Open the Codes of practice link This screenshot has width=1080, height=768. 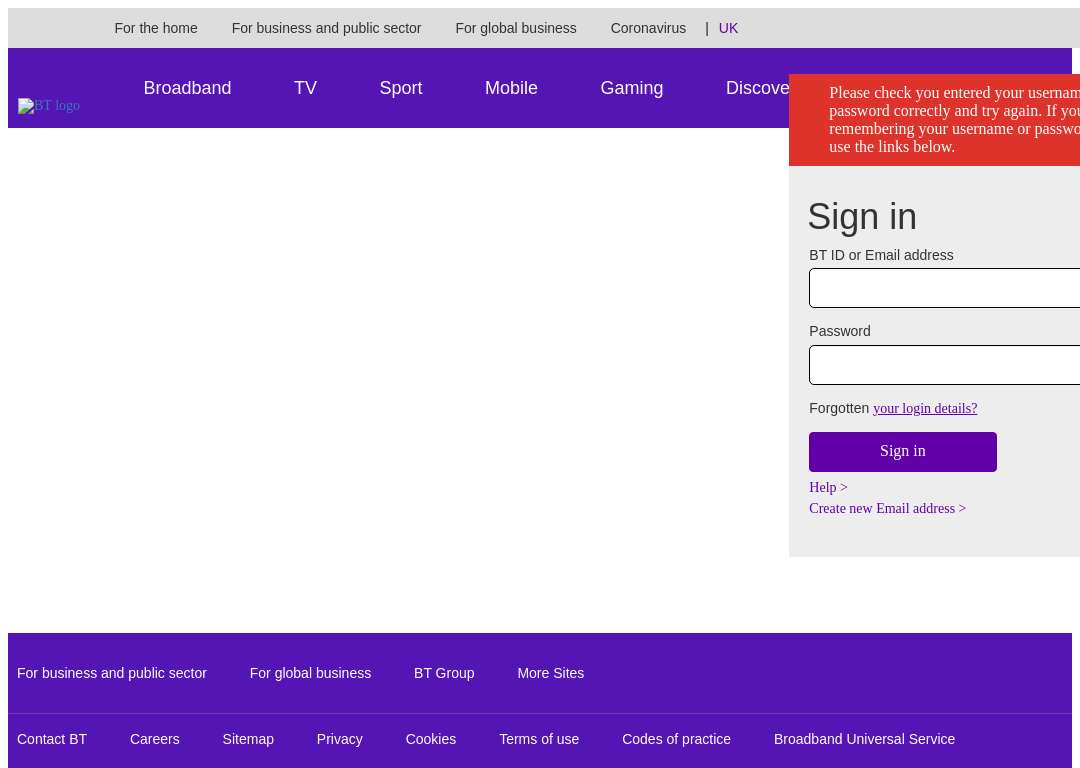(x=676, y=739)
